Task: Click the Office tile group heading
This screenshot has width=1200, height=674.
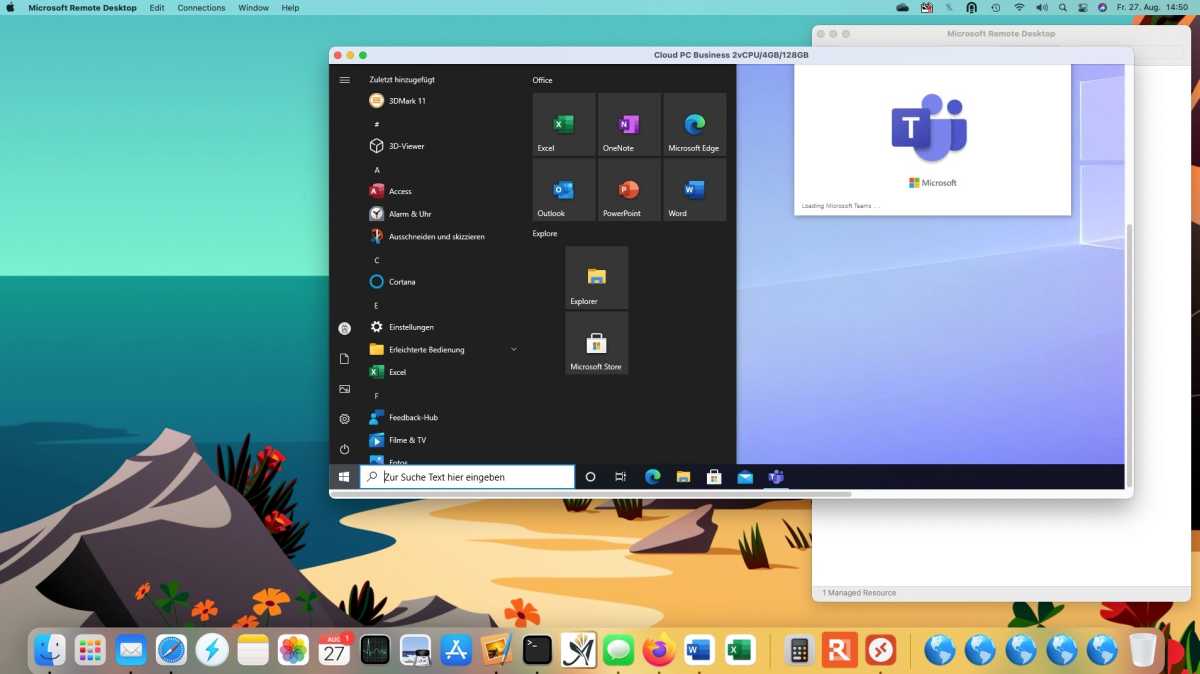Action: pos(542,80)
